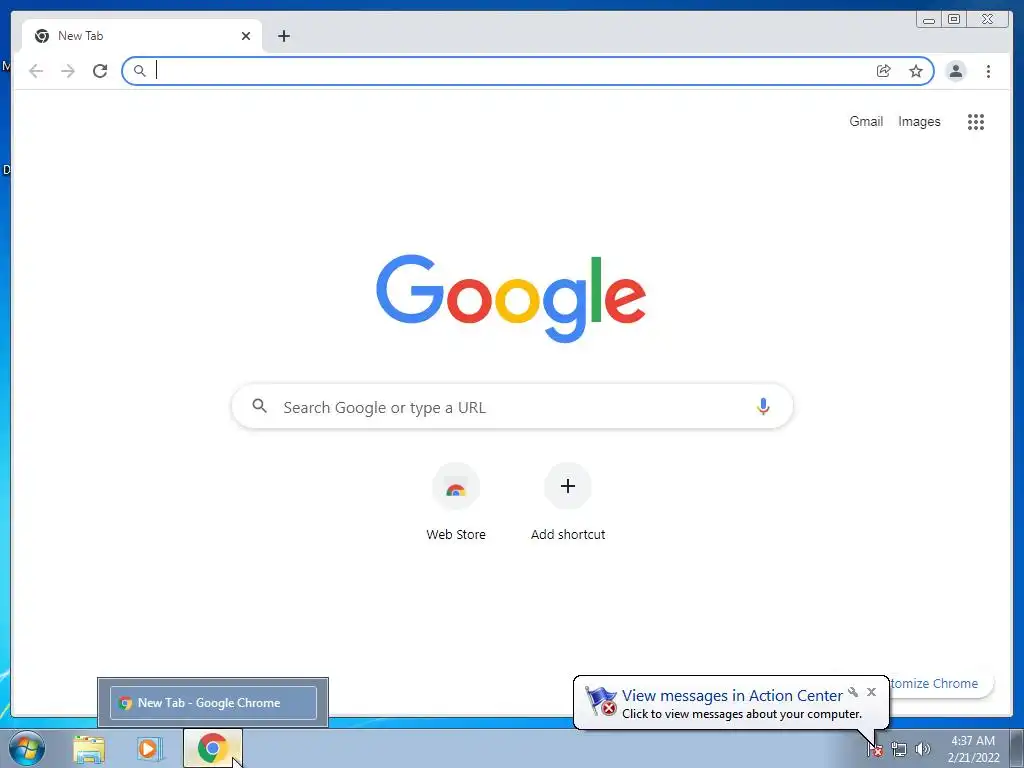Click the Google logo
The image size is (1024, 768).
511,298
